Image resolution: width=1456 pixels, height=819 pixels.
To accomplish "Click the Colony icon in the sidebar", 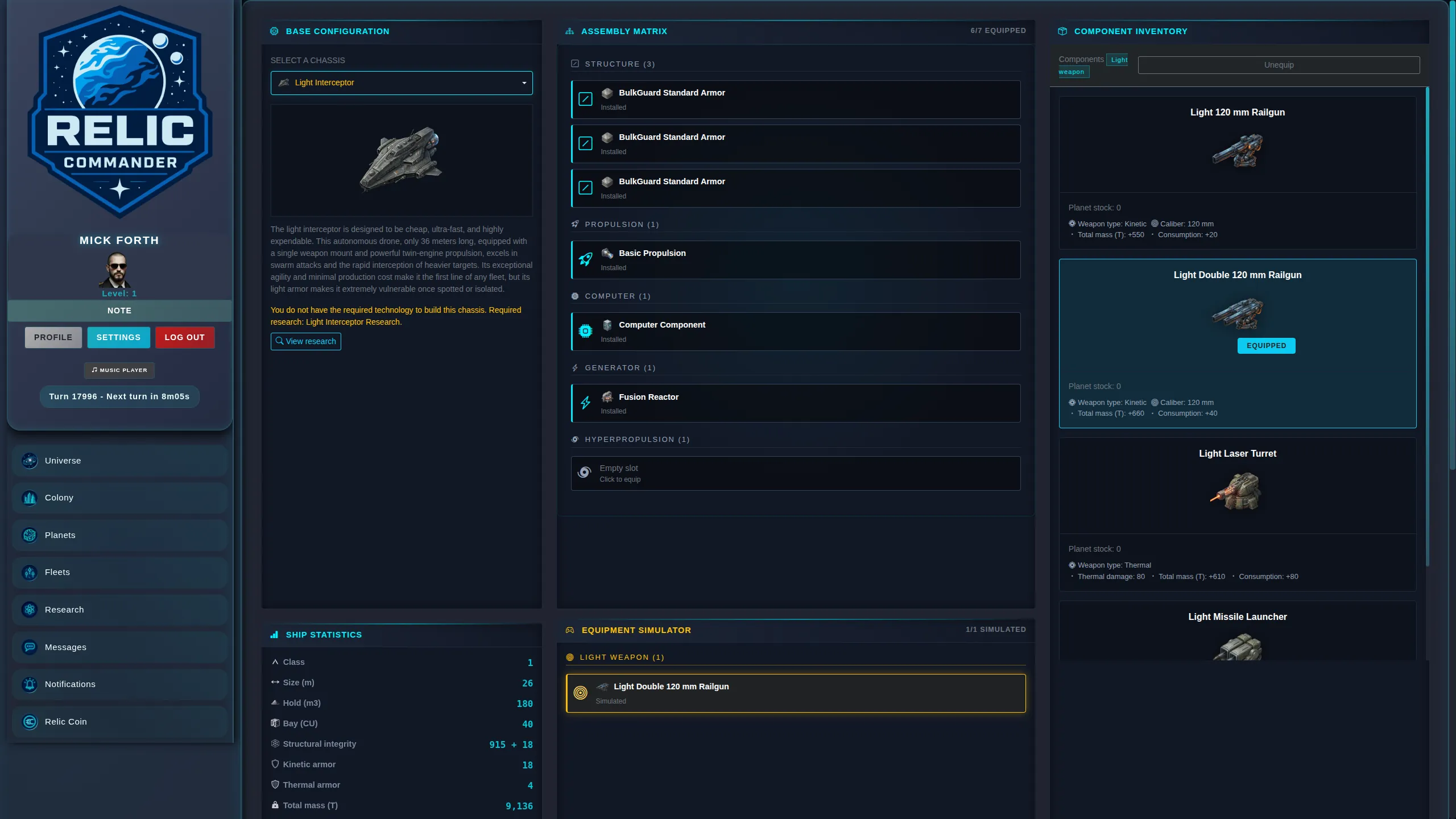I will click(x=29, y=498).
